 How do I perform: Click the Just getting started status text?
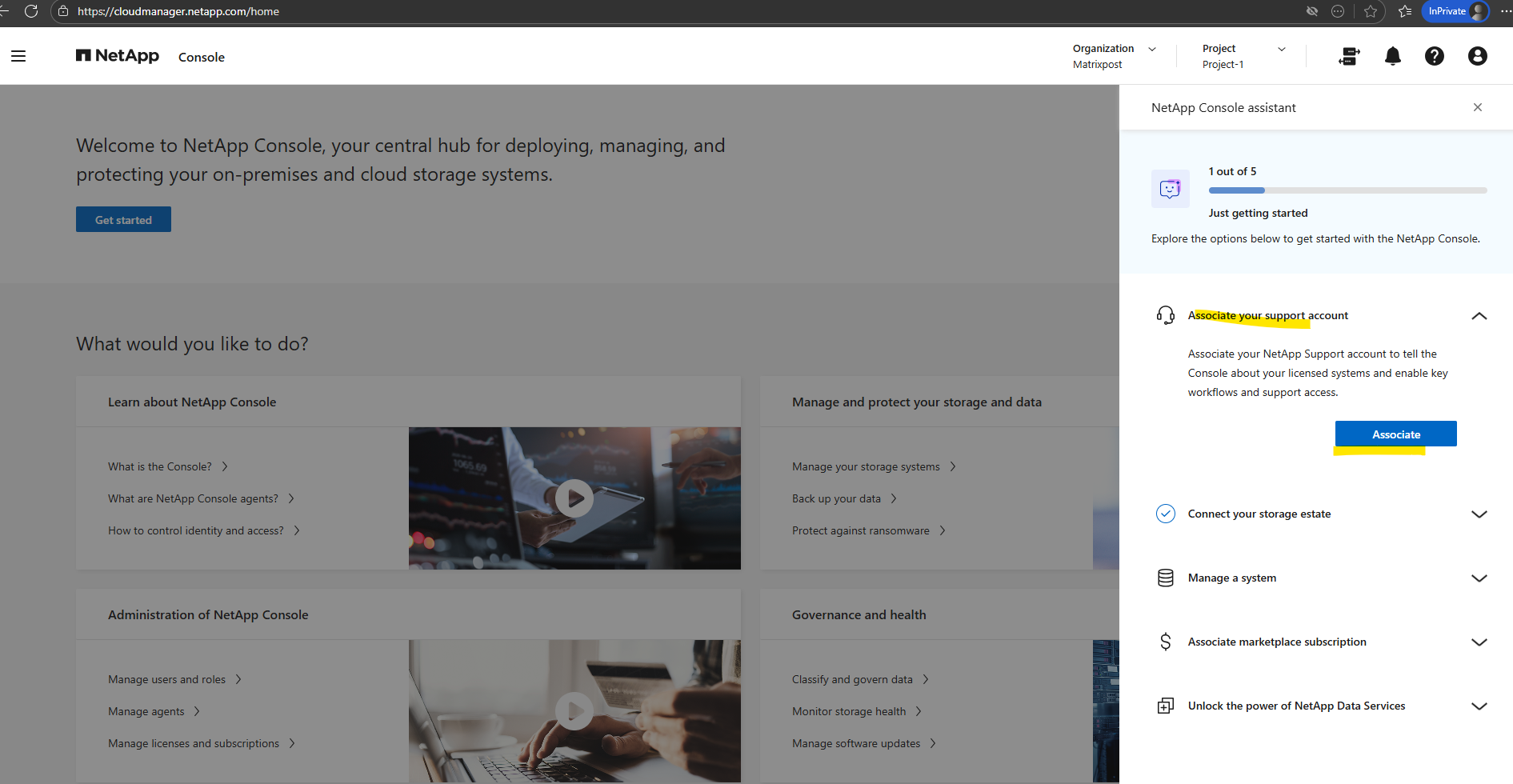click(x=1259, y=213)
